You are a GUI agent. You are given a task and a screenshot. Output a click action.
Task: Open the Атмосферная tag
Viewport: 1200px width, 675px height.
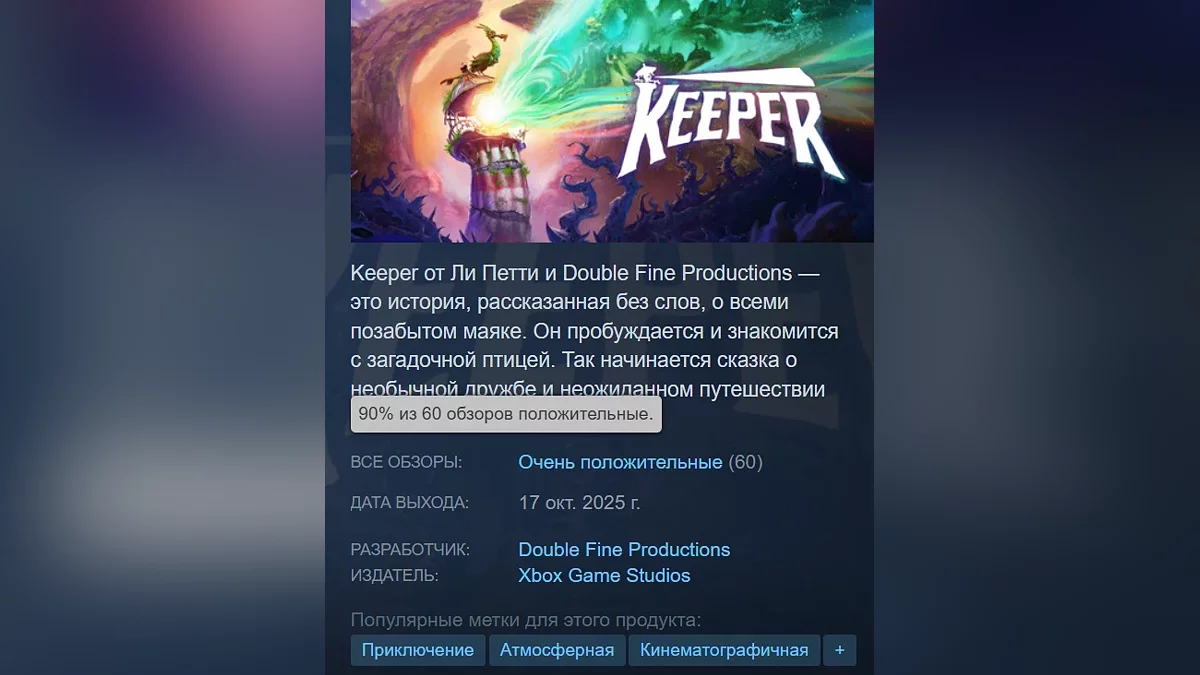coord(557,650)
